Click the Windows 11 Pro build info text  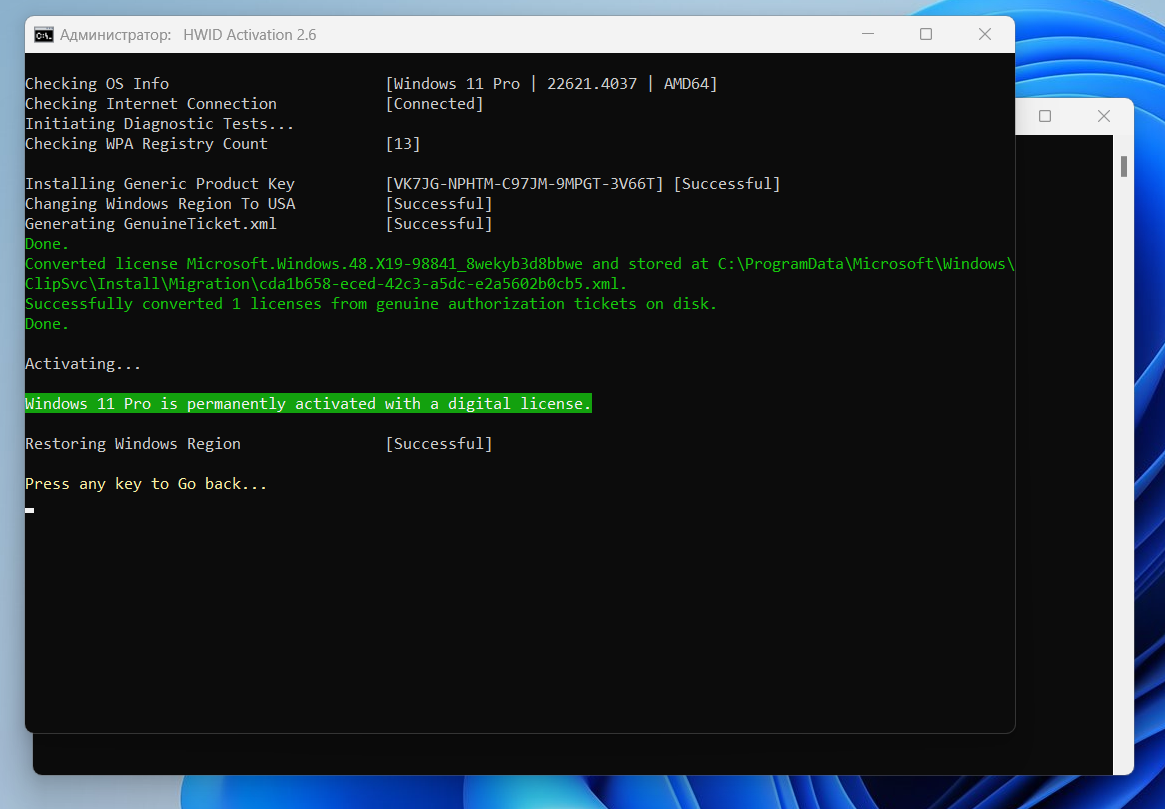click(x=551, y=84)
